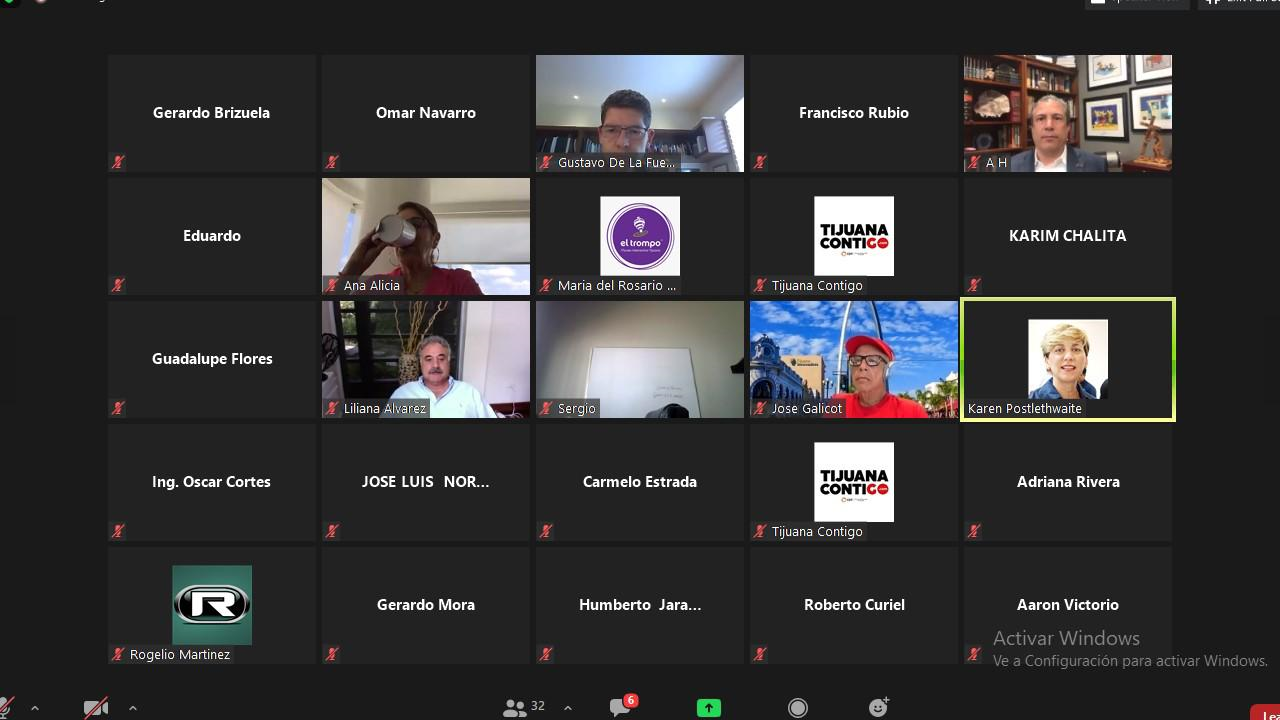This screenshot has width=1280, height=720.
Task: Click the name Francisco Rubio
Action: [854, 113]
